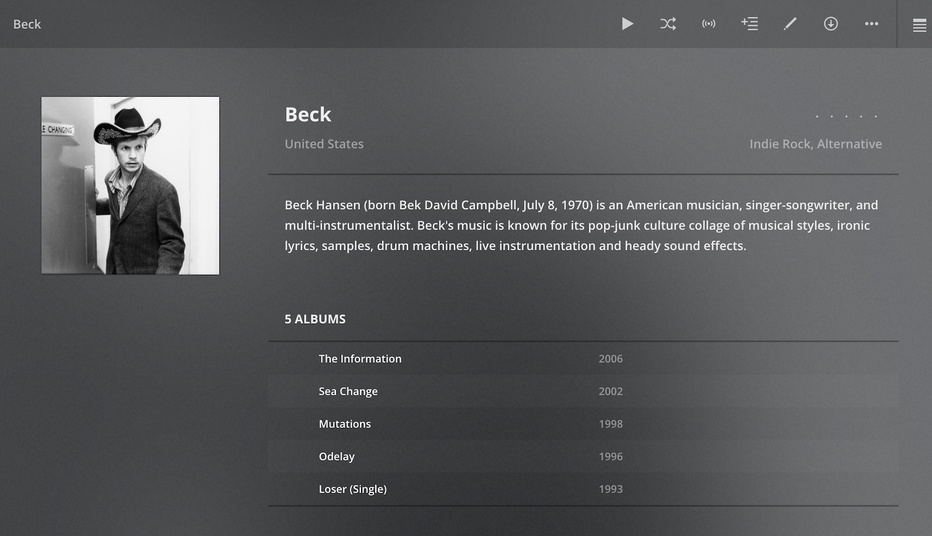The height and width of the screenshot is (536, 932).
Task: Open the Odelay album
Action: (x=337, y=457)
